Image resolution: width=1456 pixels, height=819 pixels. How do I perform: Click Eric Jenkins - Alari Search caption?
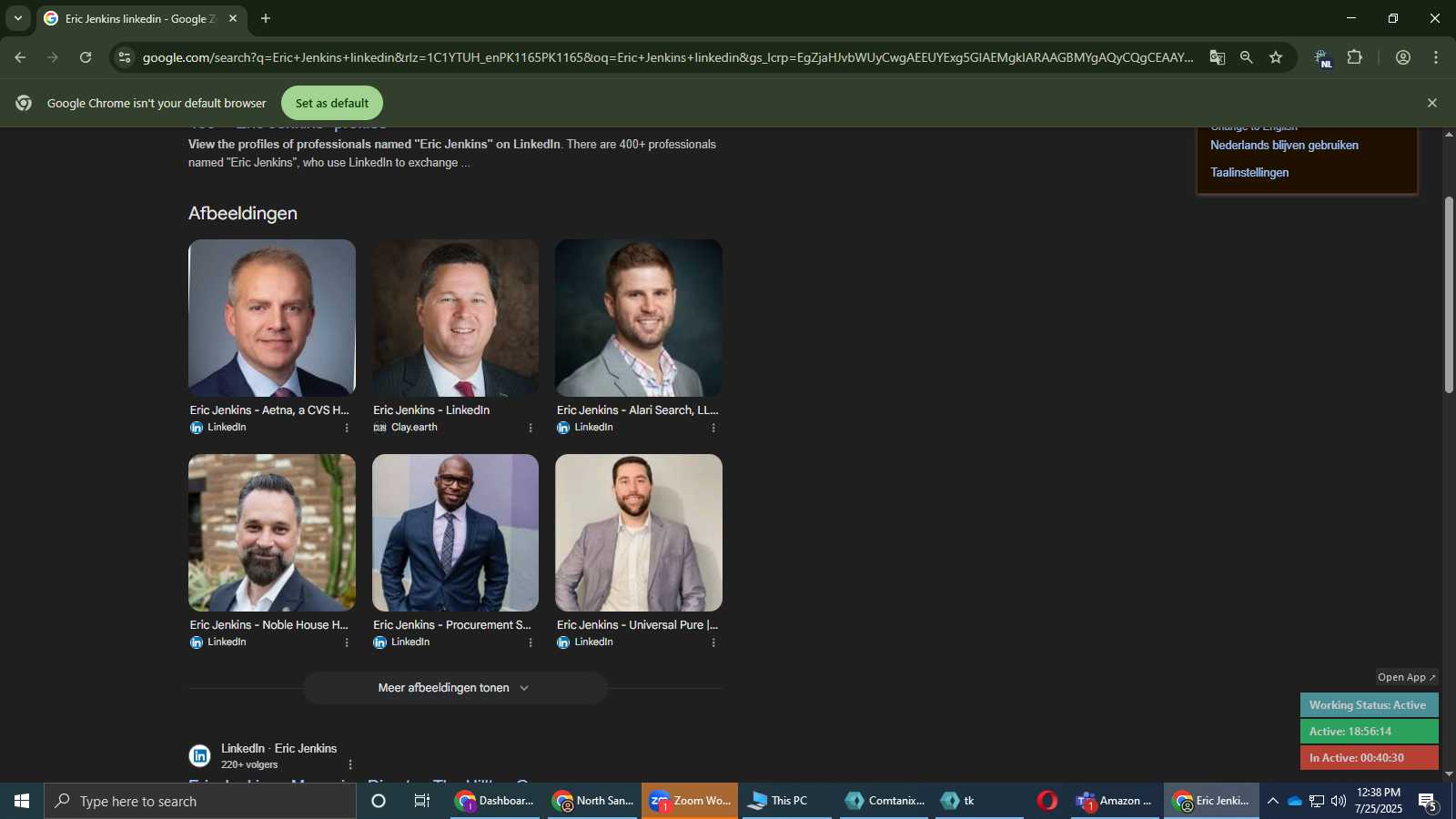point(637,410)
